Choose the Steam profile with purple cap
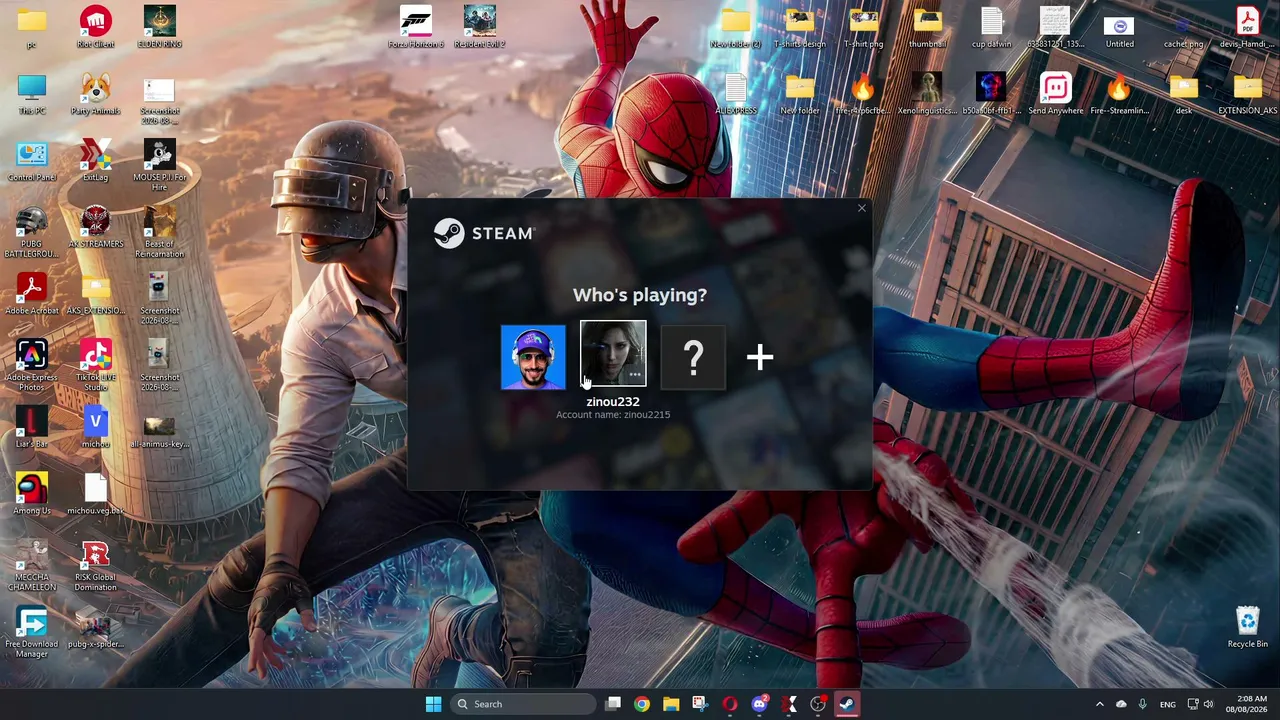The image size is (1280, 720). tap(533, 357)
